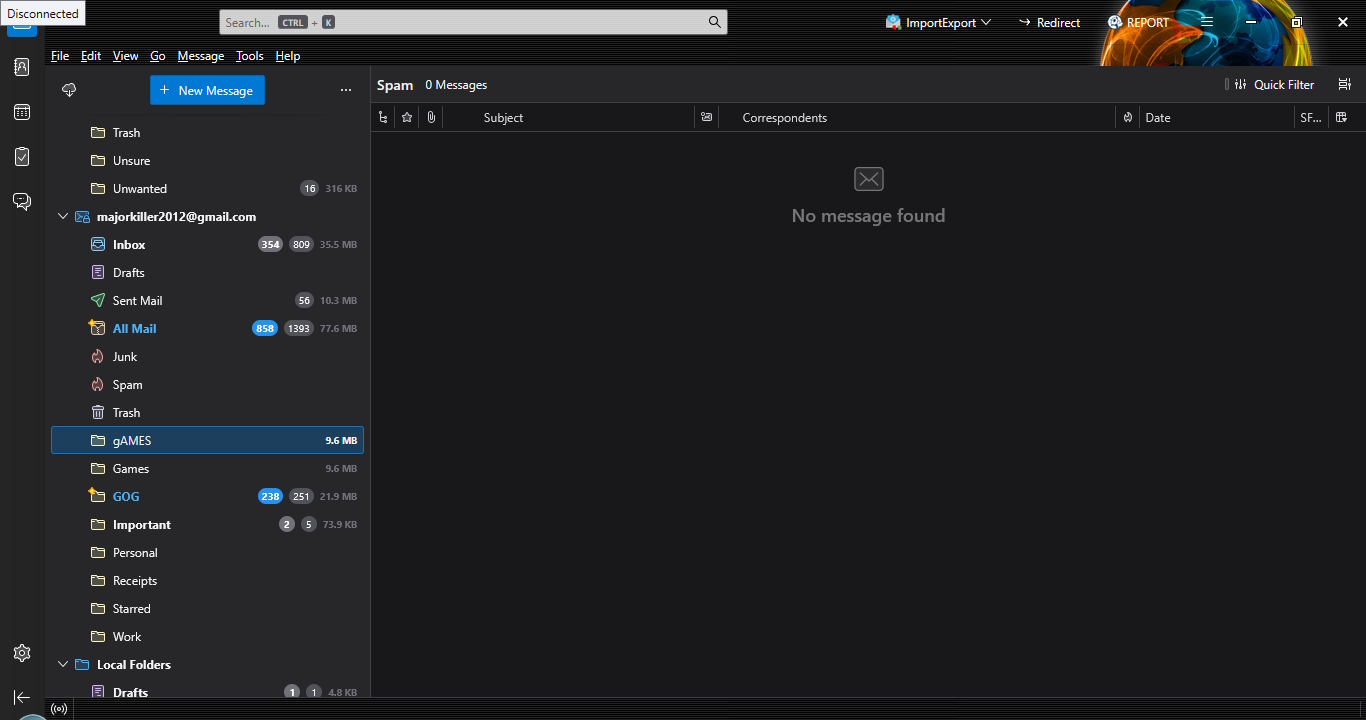Screen dimensions: 1366x720
Task: Toggle the Quick Filter bar
Action: point(1275,85)
